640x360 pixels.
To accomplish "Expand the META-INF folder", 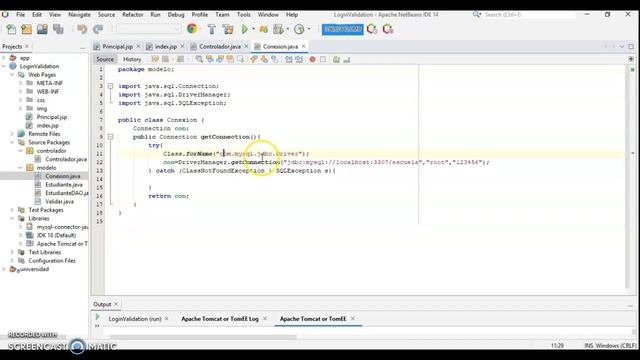I will (x=20, y=83).
